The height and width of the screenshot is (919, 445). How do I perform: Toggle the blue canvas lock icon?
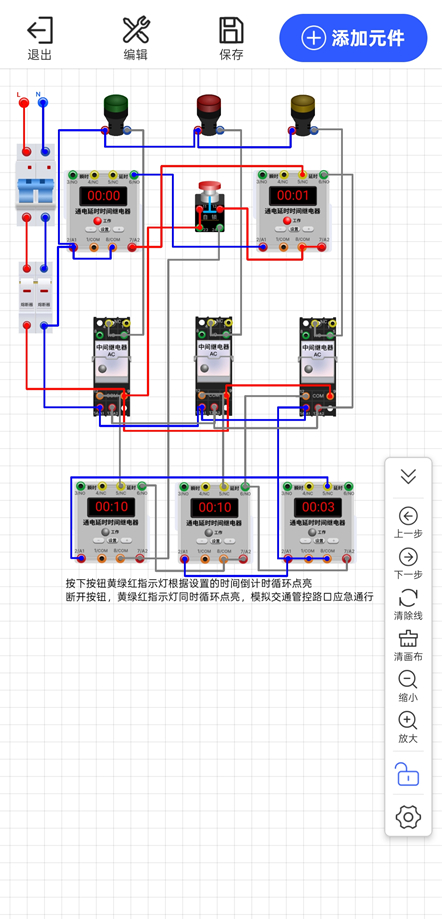click(x=408, y=774)
